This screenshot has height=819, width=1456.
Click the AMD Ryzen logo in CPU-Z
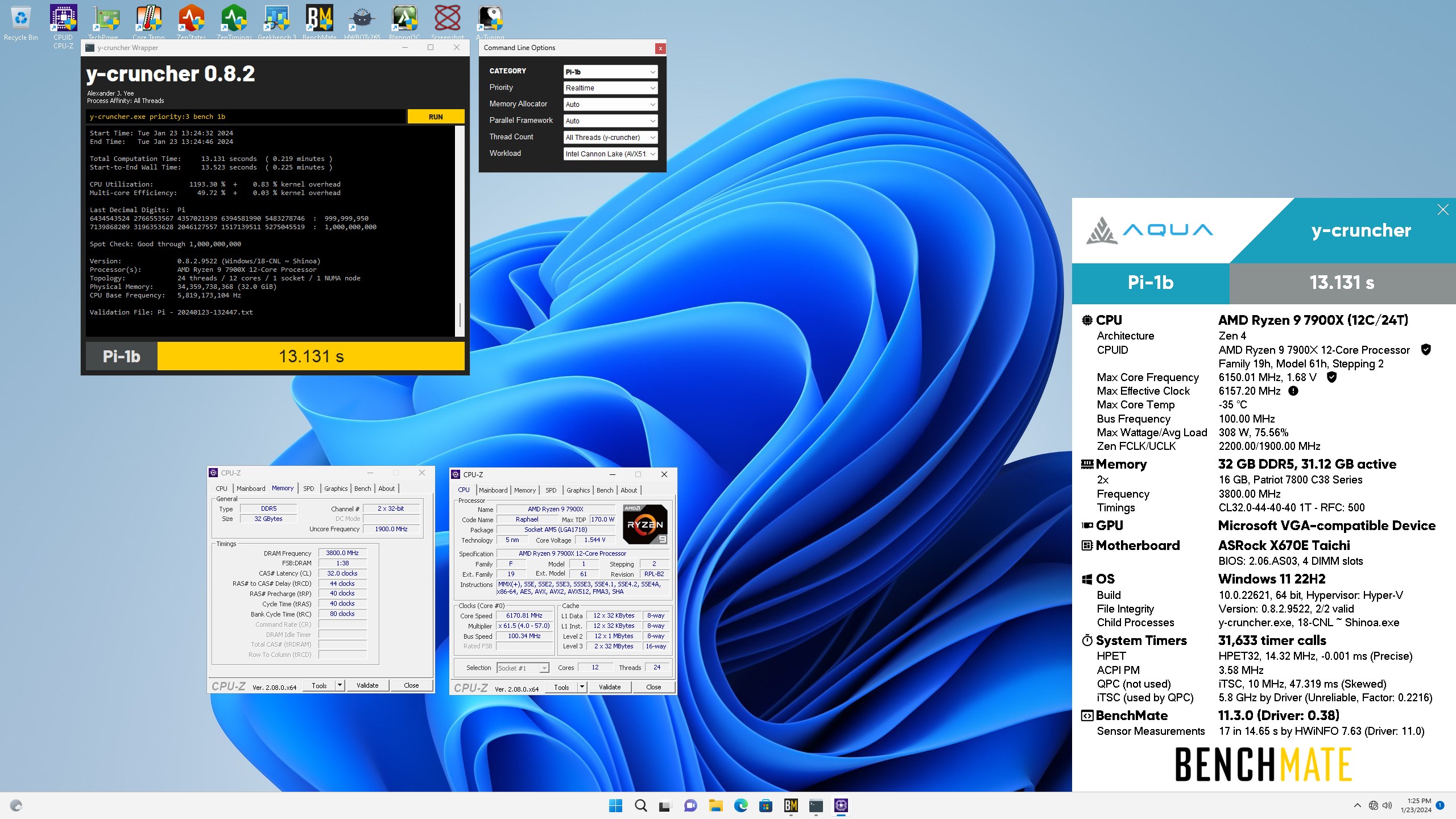tap(645, 524)
